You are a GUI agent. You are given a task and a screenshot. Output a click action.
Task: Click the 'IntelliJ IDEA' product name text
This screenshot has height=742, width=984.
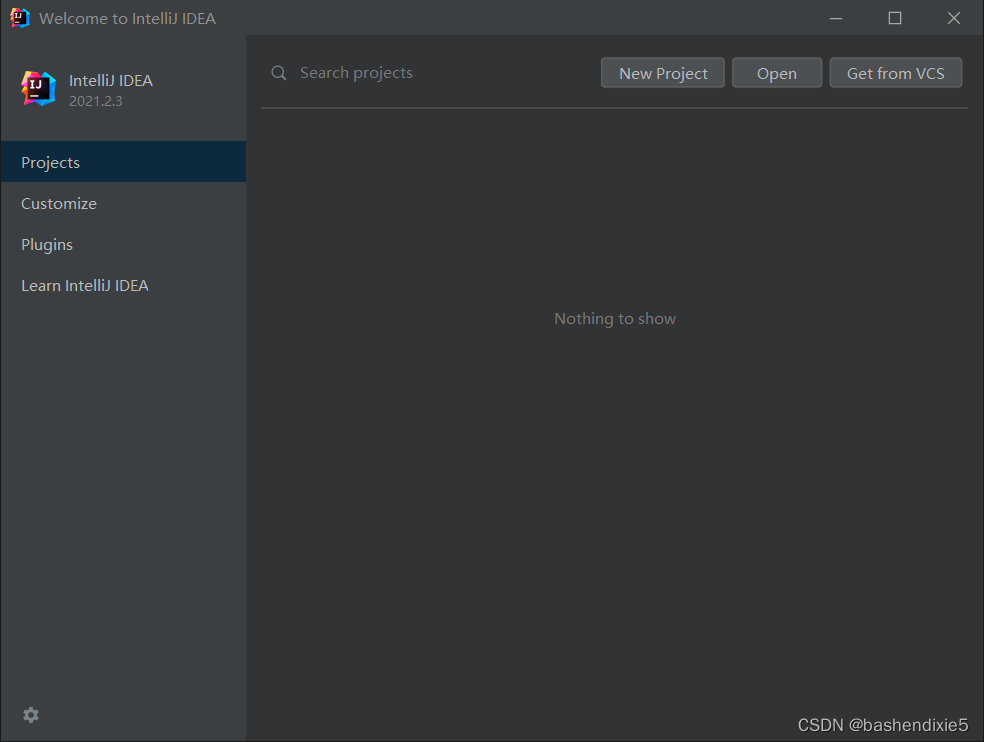pos(110,80)
